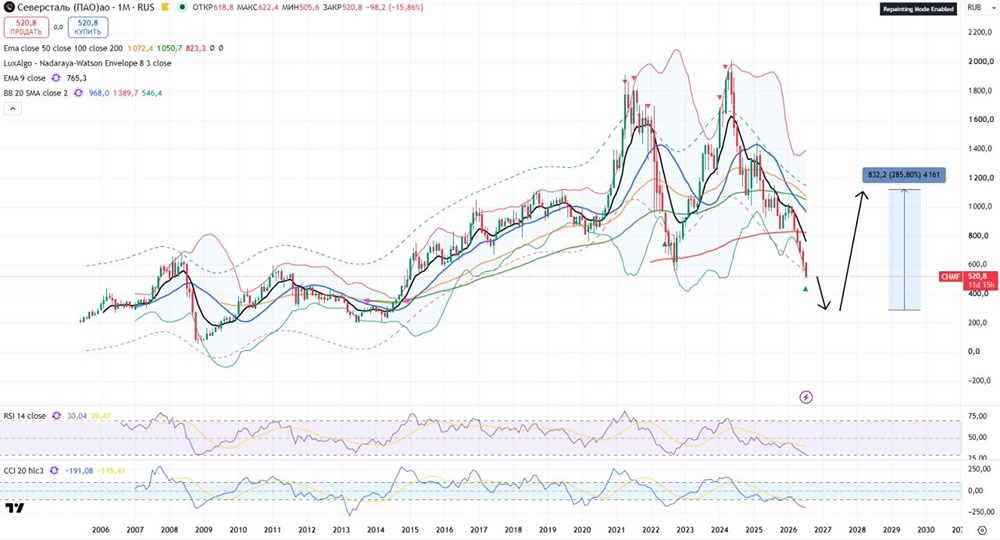Click Bollinger upper value 1389,7
The height and width of the screenshot is (540, 1000).
(x=126, y=93)
